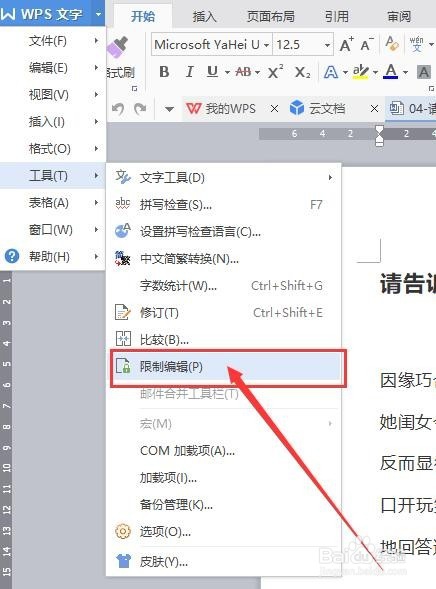Expand highlight color dropdown arrow
The height and width of the screenshot is (589, 436).
tap(375, 72)
